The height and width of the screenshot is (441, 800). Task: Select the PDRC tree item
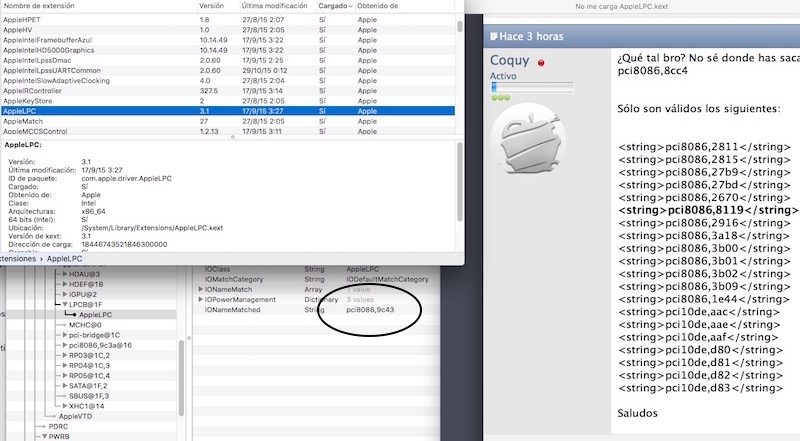click(58, 427)
